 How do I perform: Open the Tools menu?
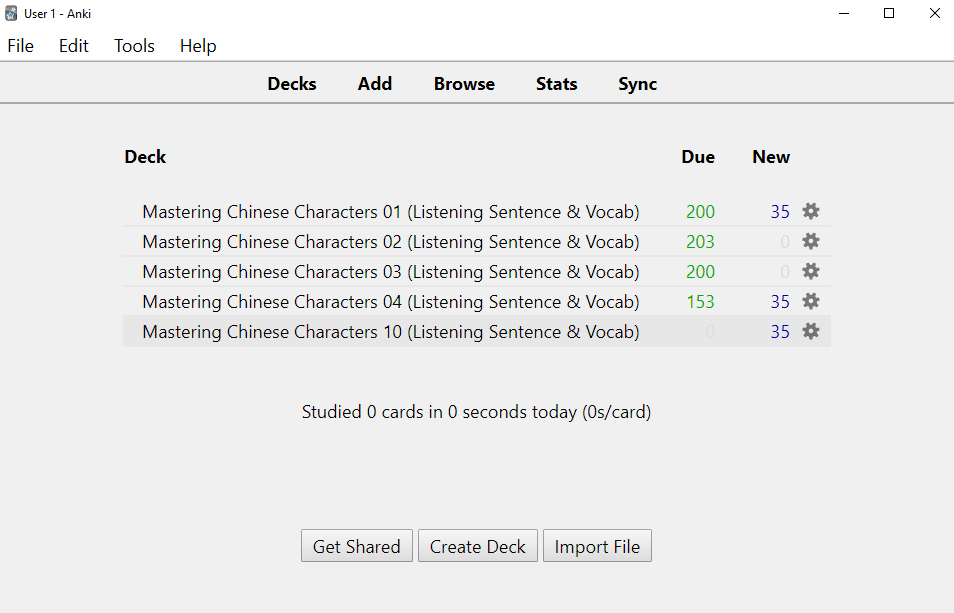[x=134, y=46]
